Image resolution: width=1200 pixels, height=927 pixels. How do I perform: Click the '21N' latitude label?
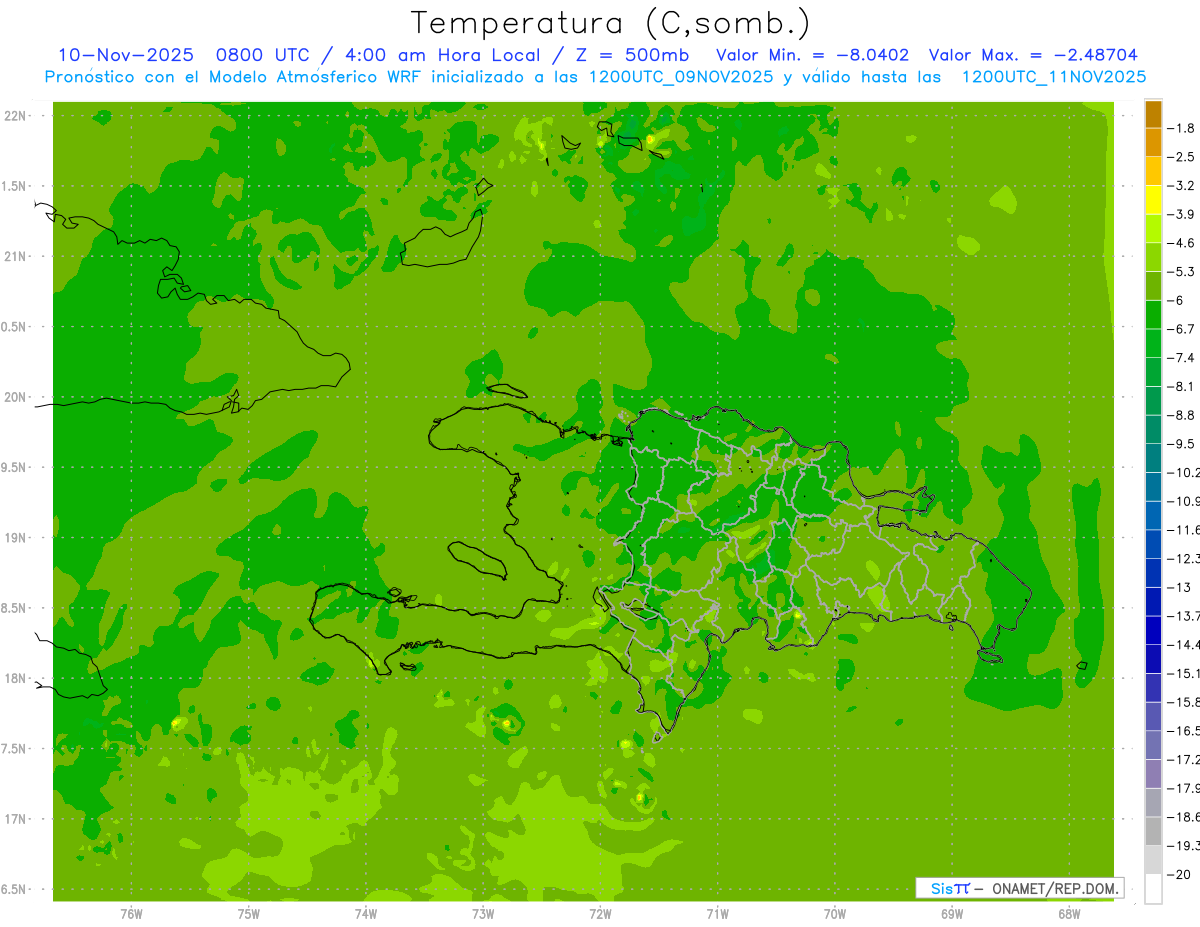16,256
